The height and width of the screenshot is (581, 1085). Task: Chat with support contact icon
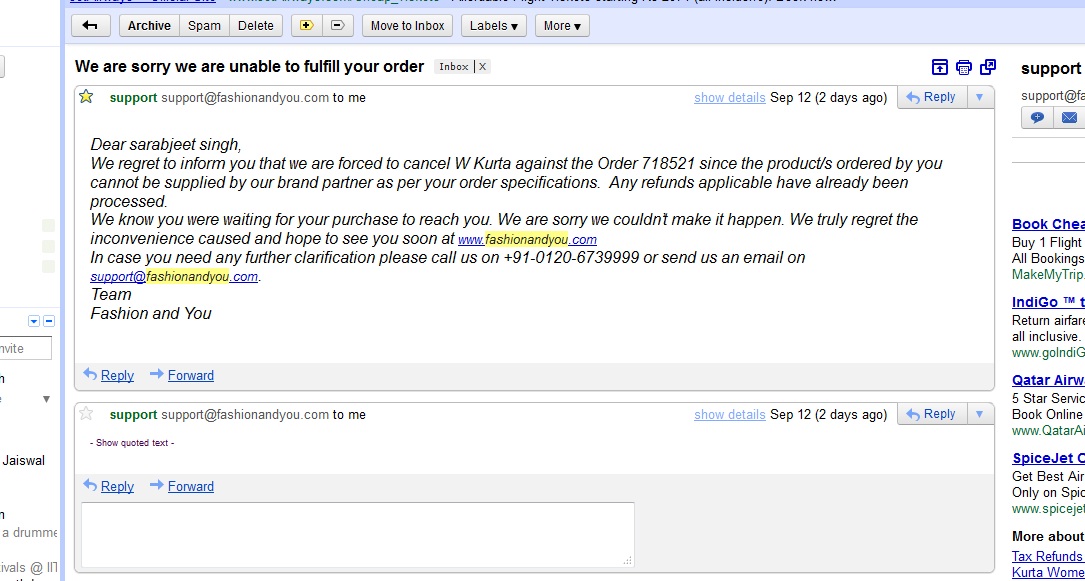tap(1037, 118)
